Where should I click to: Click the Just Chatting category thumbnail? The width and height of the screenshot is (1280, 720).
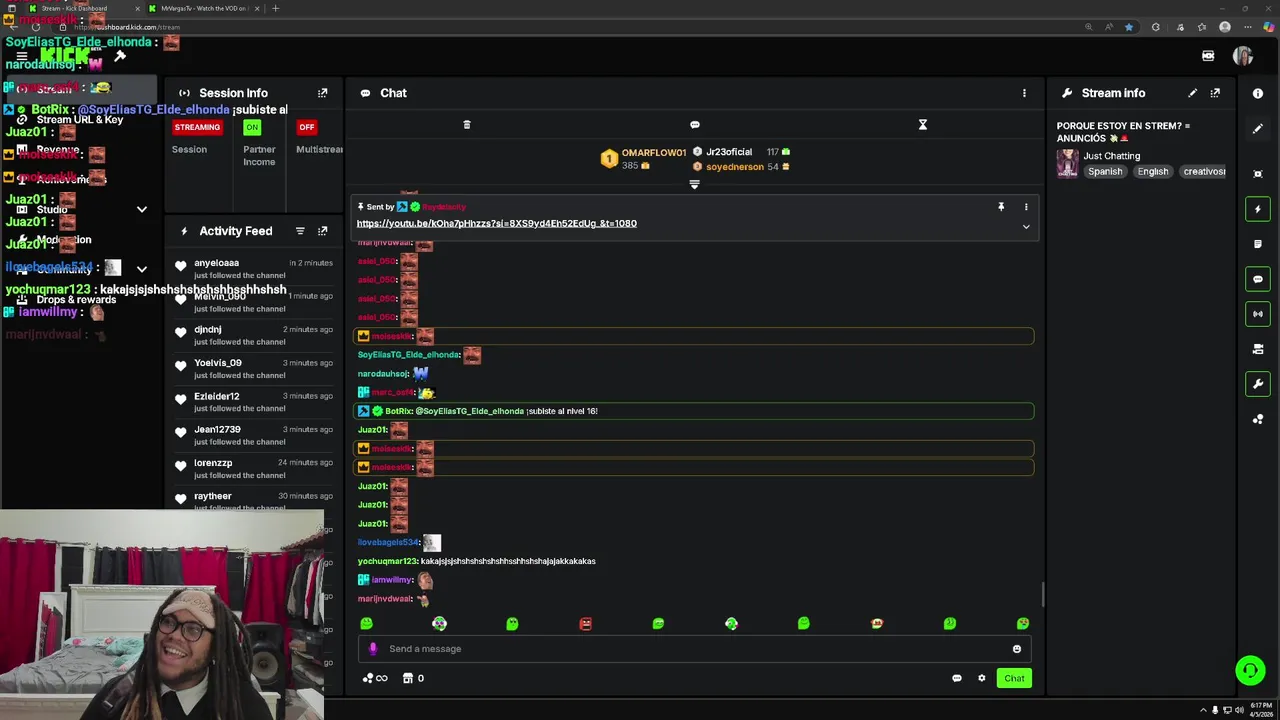click(1068, 164)
